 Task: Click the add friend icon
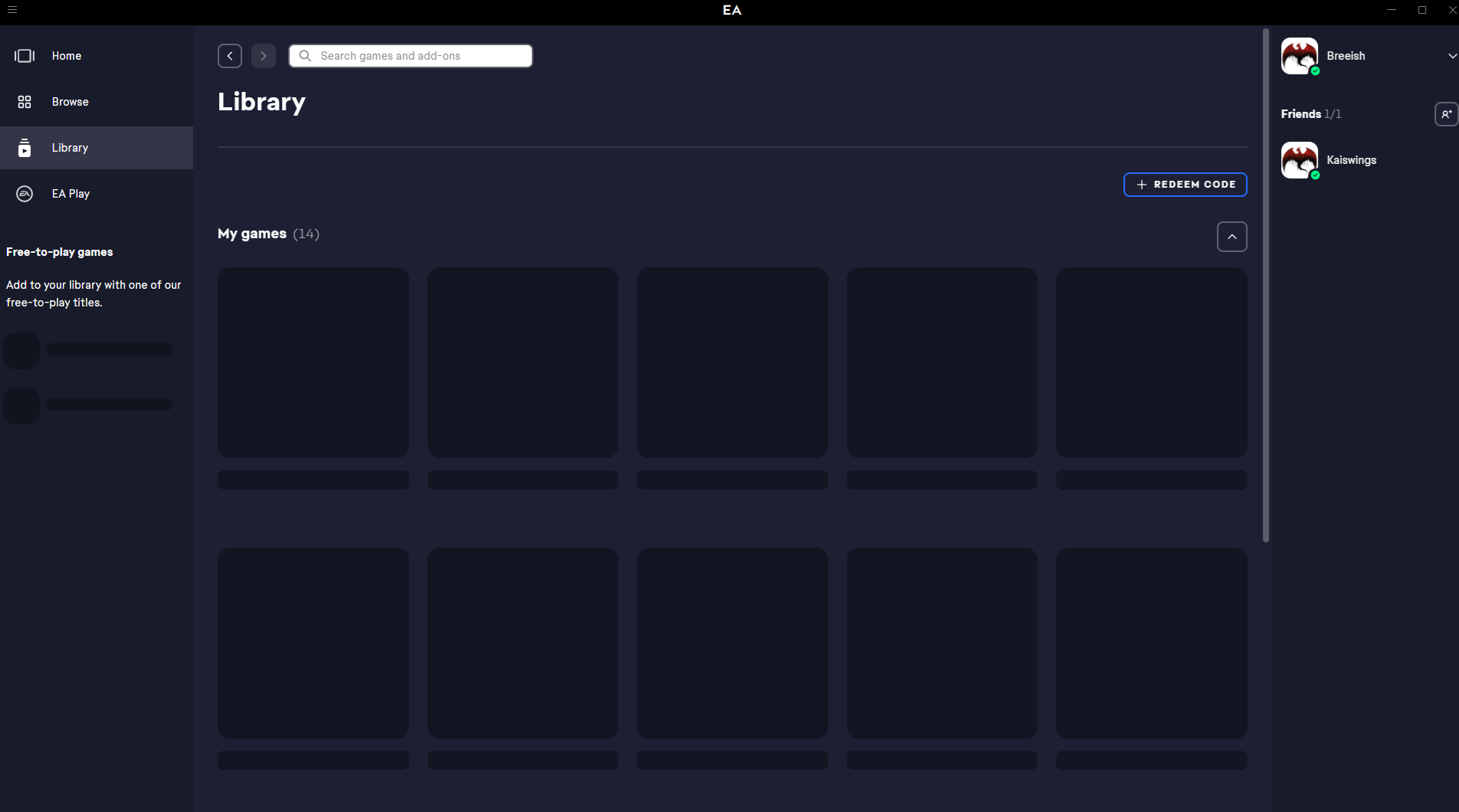click(1445, 114)
